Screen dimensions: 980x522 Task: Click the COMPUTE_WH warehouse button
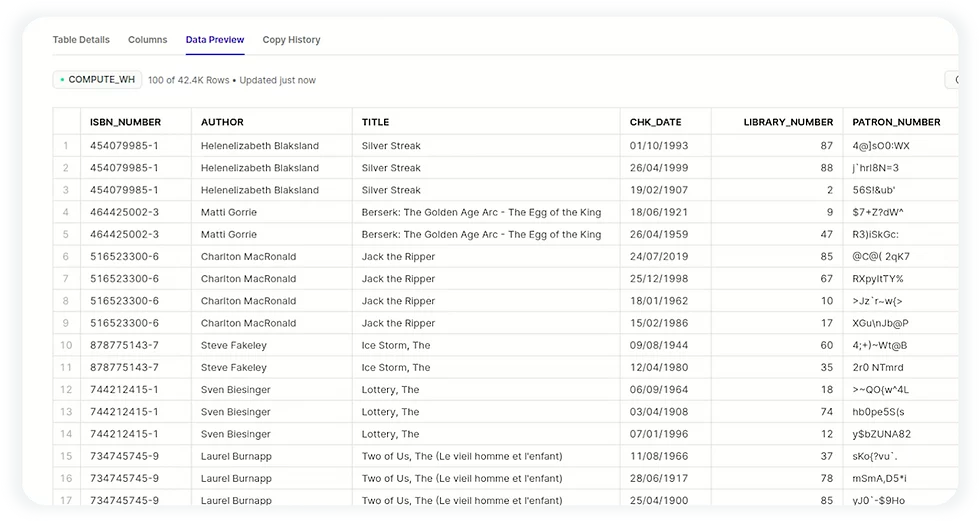click(x=98, y=79)
